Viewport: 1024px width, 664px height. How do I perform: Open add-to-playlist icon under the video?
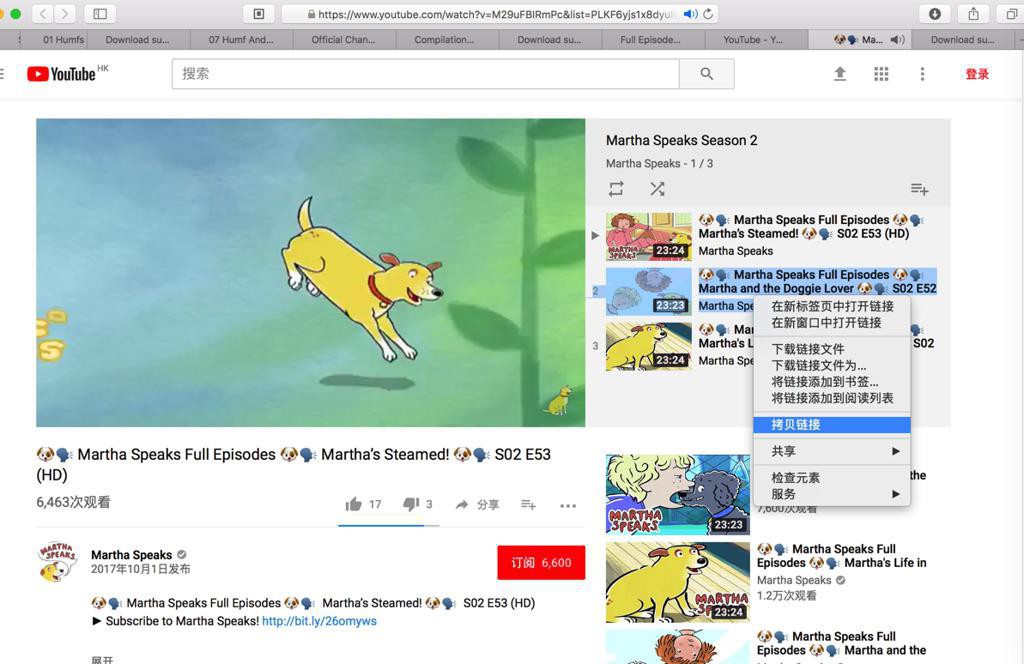point(528,504)
